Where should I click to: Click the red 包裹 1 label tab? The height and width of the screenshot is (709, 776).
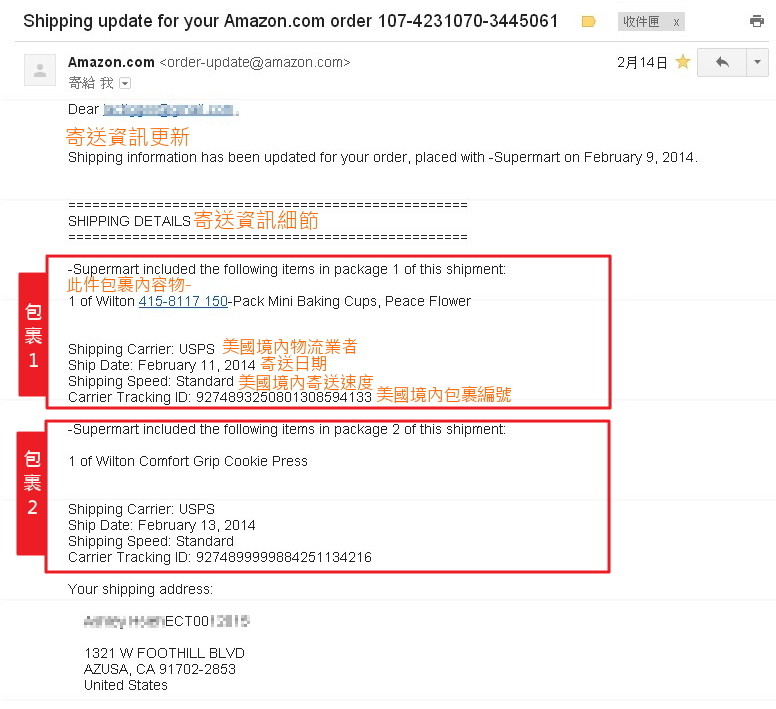click(x=33, y=334)
